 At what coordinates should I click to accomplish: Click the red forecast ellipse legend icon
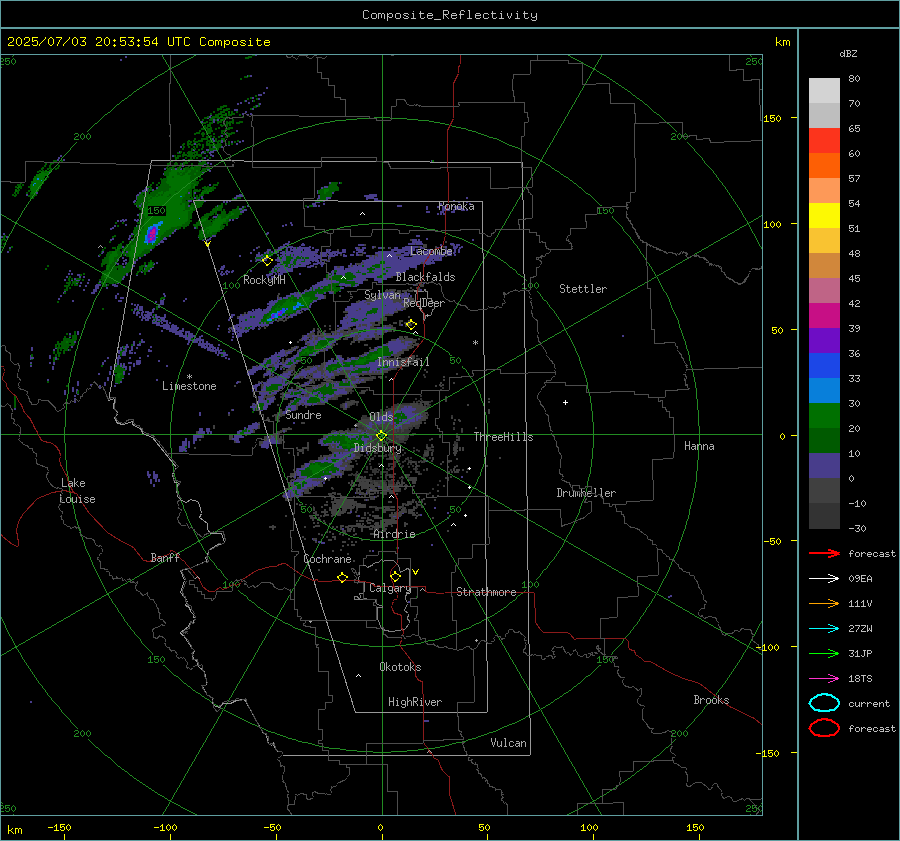coord(824,728)
